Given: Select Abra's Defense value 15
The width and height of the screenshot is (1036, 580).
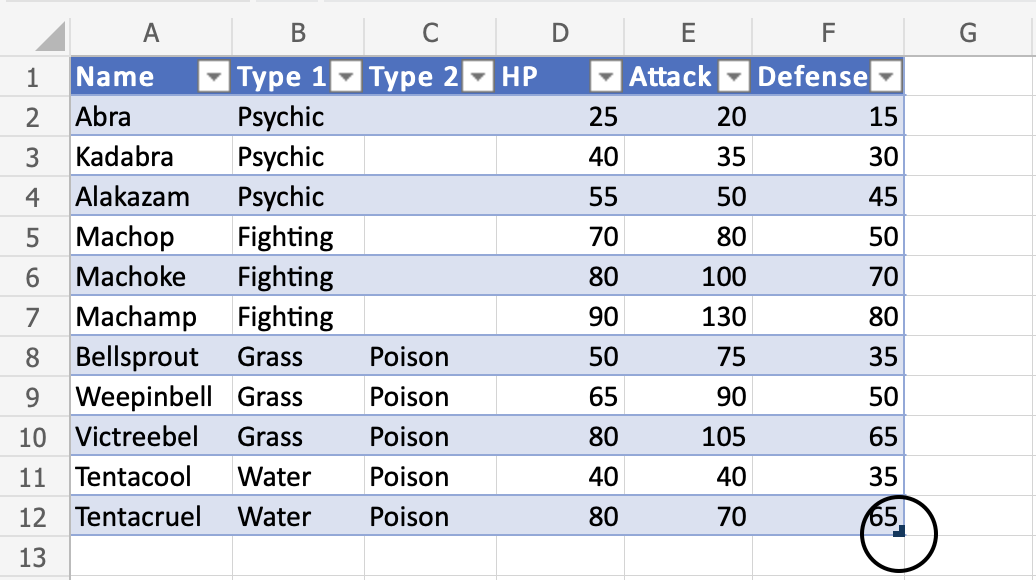Looking at the screenshot, I should coord(829,117).
